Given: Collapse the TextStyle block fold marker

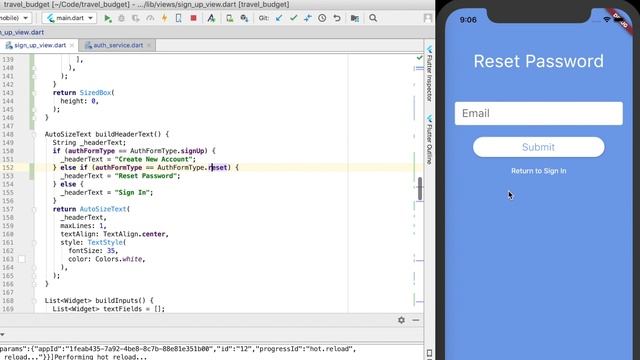Looking at the screenshot, I should [34, 242].
